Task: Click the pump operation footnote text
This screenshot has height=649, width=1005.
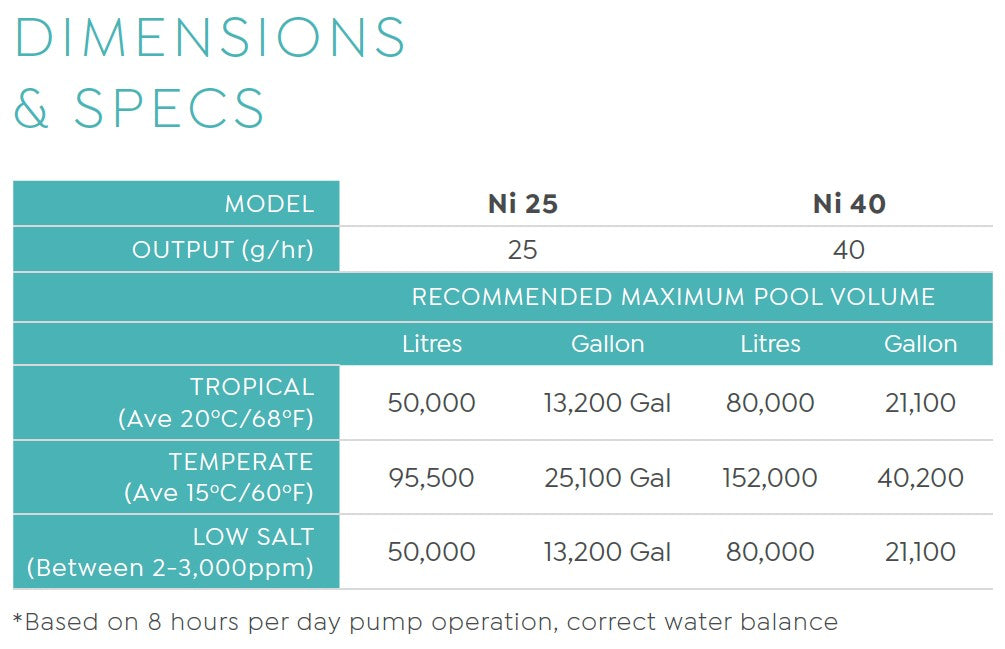Action: (425, 622)
